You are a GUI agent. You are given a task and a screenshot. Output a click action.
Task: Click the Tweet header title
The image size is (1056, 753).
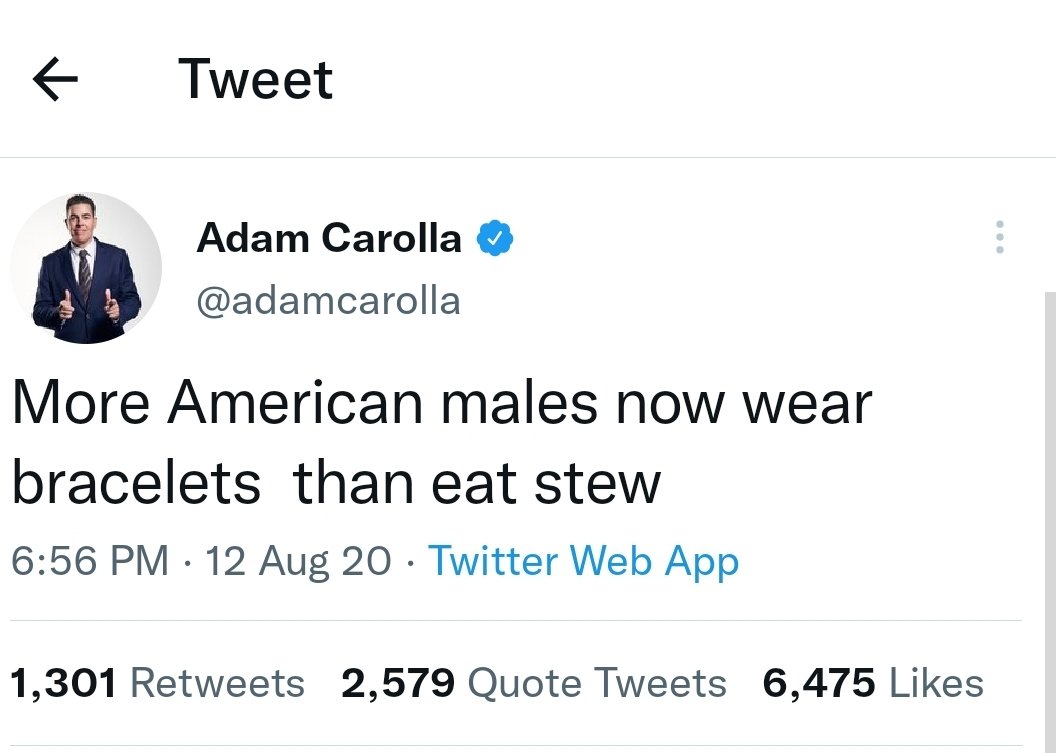tap(255, 79)
